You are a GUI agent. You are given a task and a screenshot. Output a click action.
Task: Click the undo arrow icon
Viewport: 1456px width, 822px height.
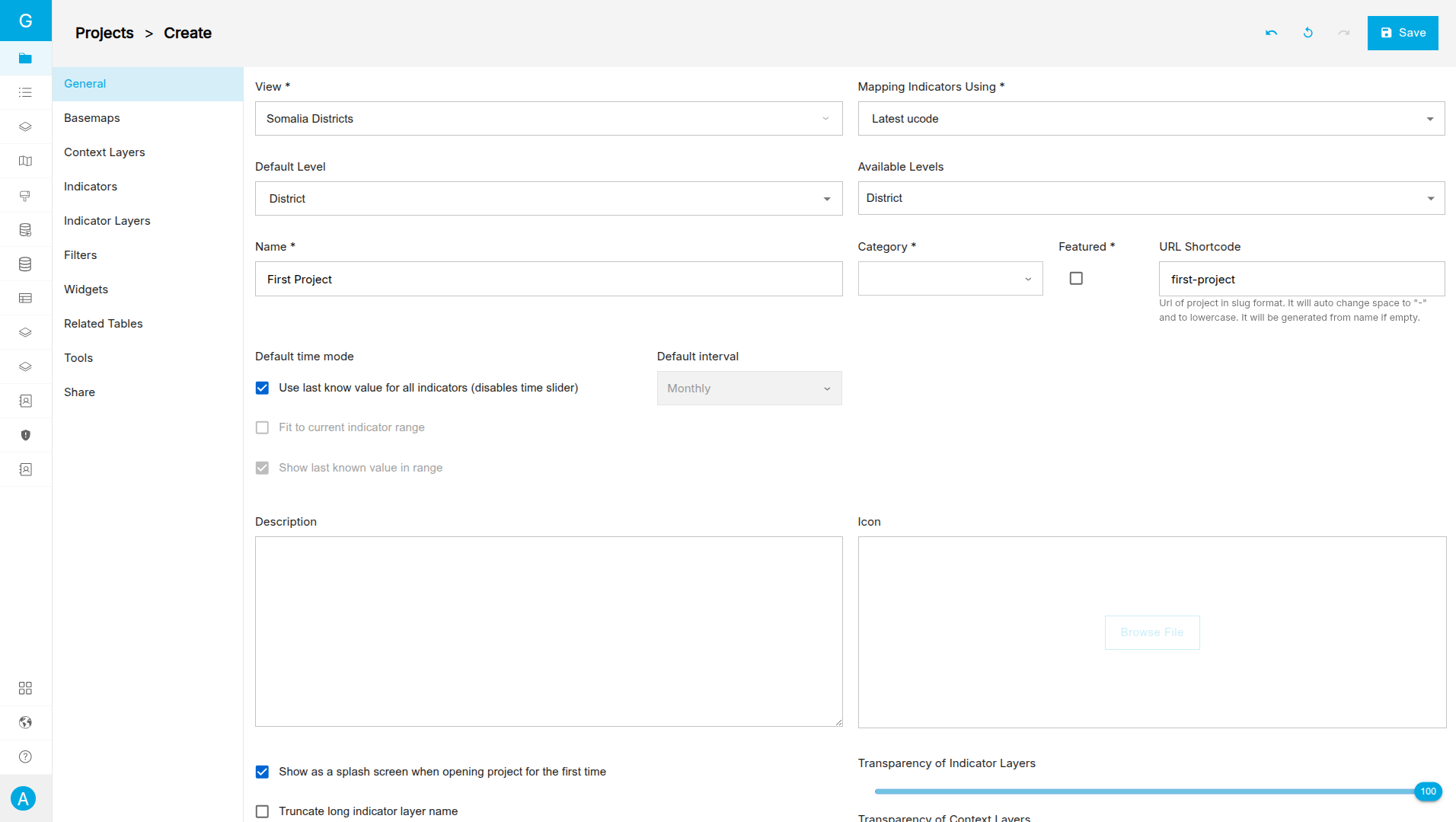[x=1271, y=33]
